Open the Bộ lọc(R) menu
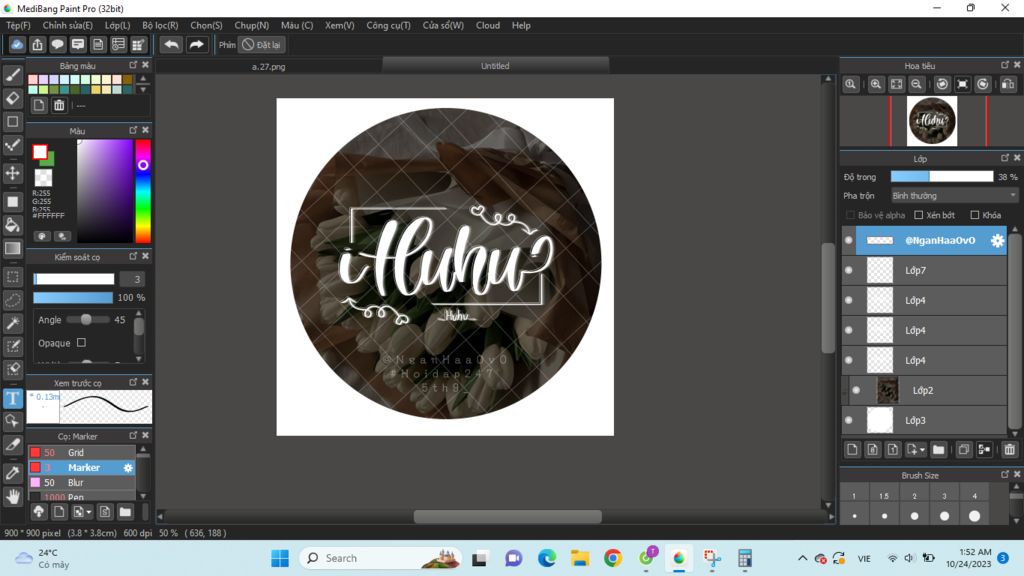Image resolution: width=1024 pixels, height=576 pixels. click(x=160, y=25)
